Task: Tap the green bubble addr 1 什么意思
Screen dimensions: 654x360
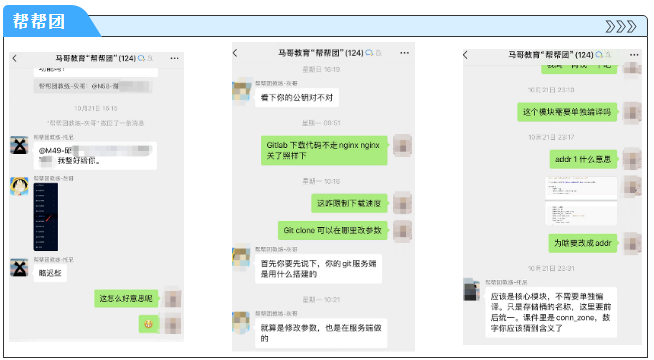Action: pos(583,159)
